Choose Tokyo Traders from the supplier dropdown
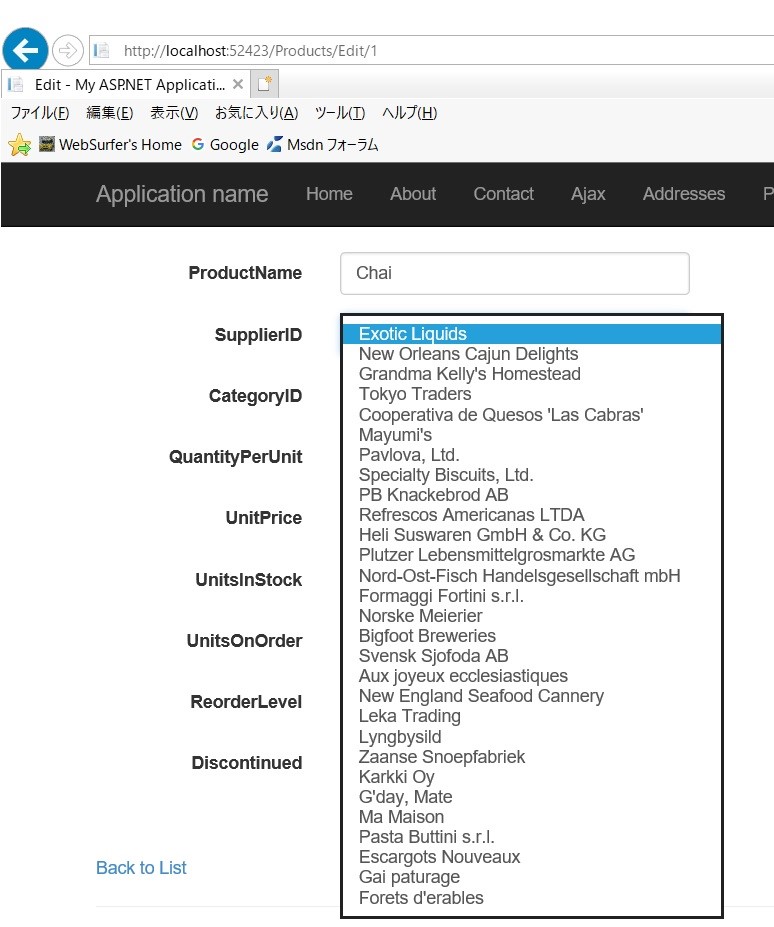This screenshot has width=774, height=927. pos(415,394)
